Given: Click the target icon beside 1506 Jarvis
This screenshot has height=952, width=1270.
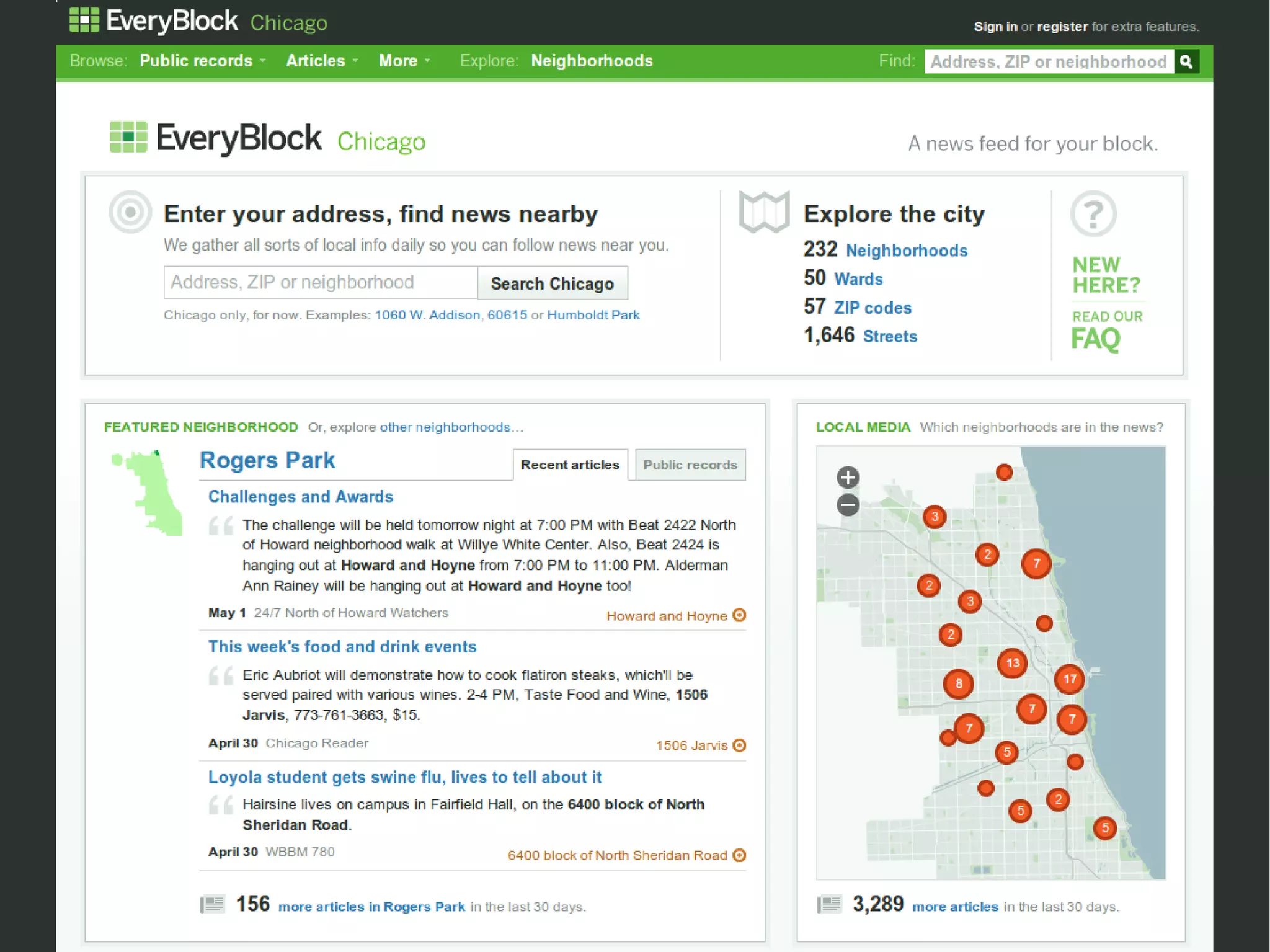Looking at the screenshot, I should click(x=739, y=745).
